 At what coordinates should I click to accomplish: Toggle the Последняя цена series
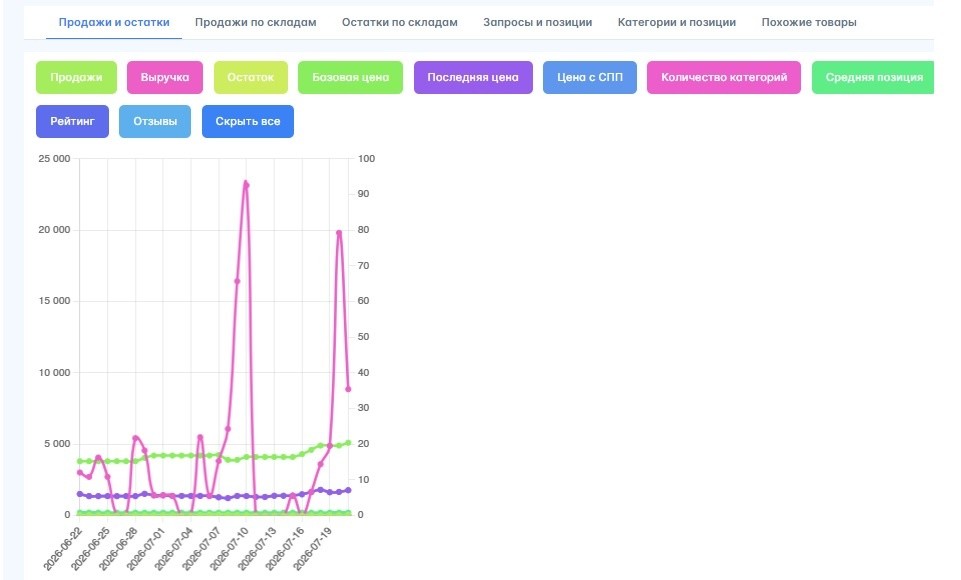473,77
